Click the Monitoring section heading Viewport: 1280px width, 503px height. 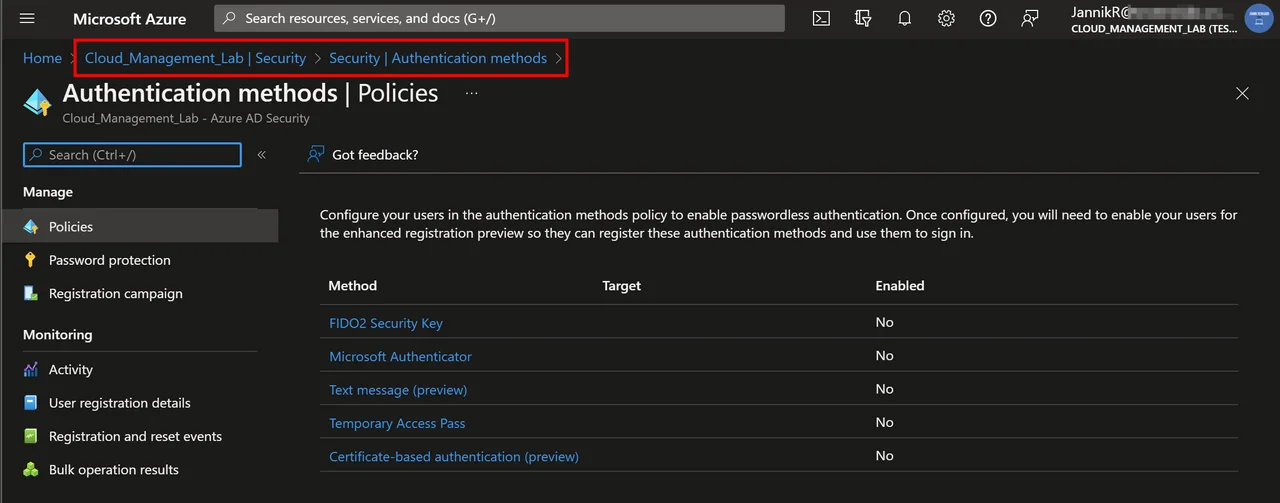coord(57,335)
